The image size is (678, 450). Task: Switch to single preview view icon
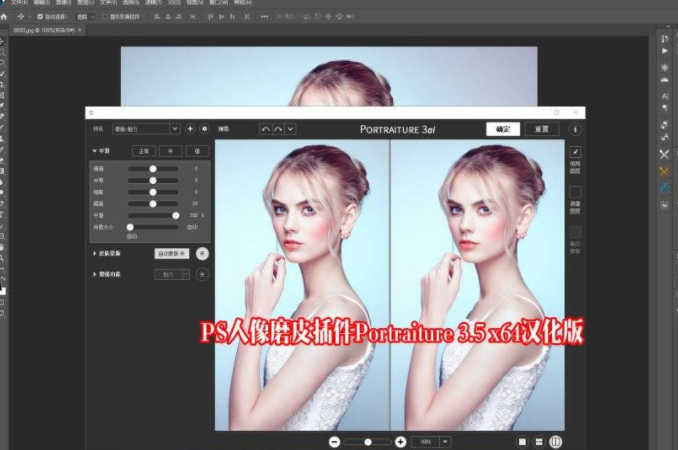tap(522, 442)
